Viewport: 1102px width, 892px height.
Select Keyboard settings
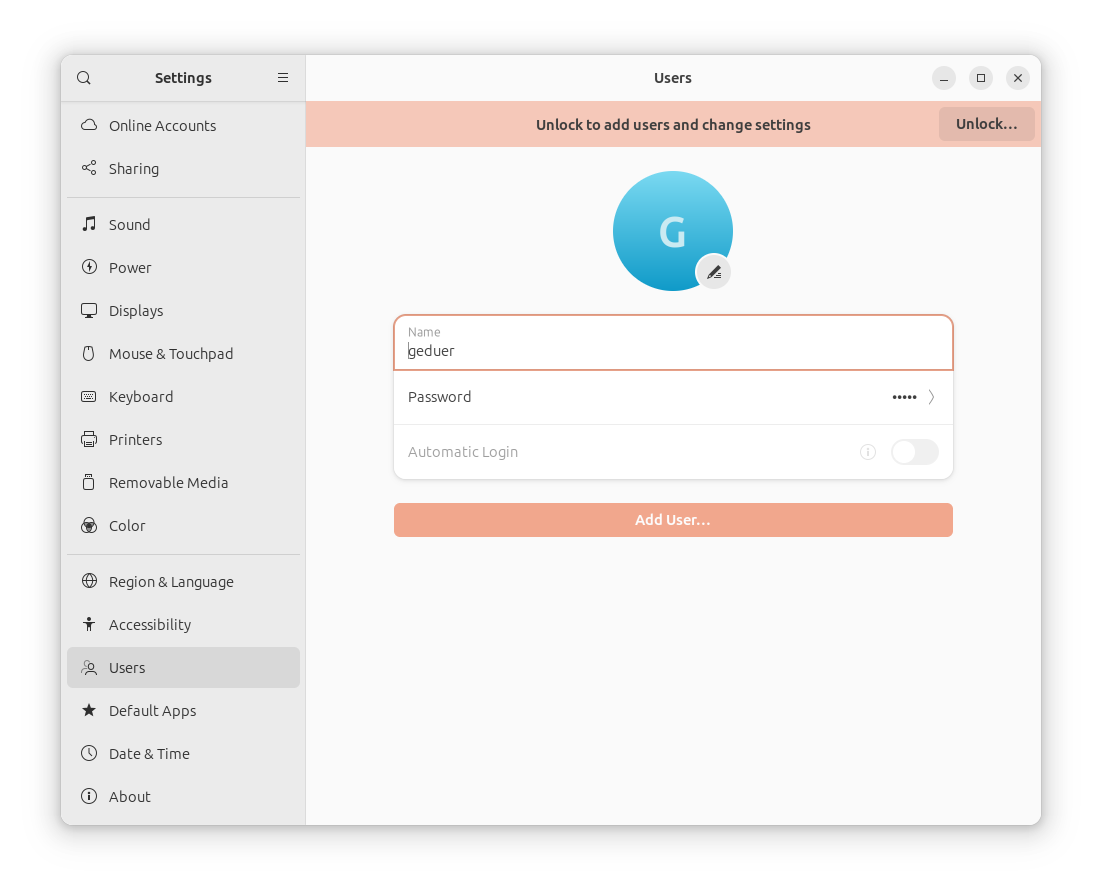[x=183, y=396]
